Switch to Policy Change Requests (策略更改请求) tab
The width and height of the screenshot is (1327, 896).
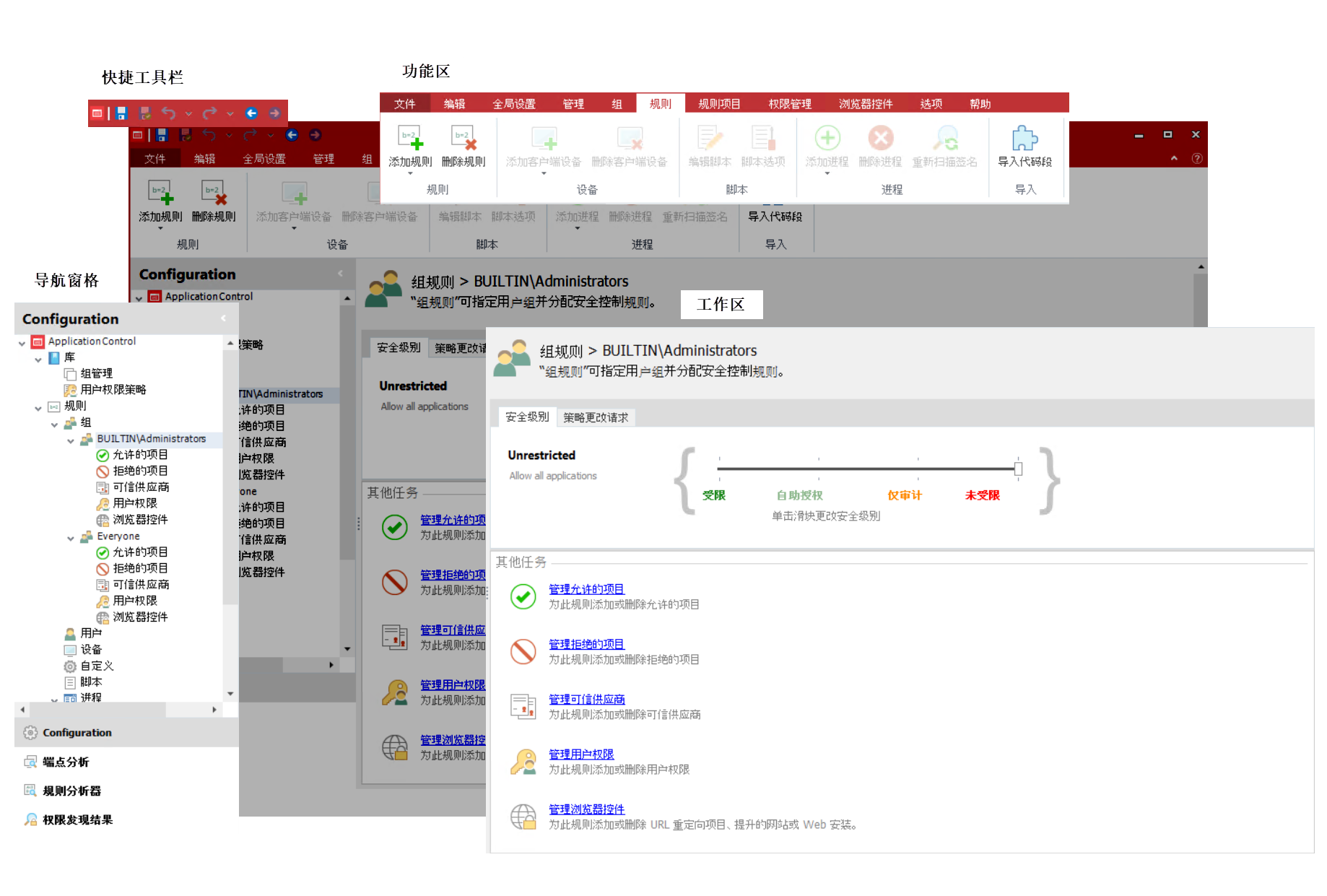coord(595,417)
